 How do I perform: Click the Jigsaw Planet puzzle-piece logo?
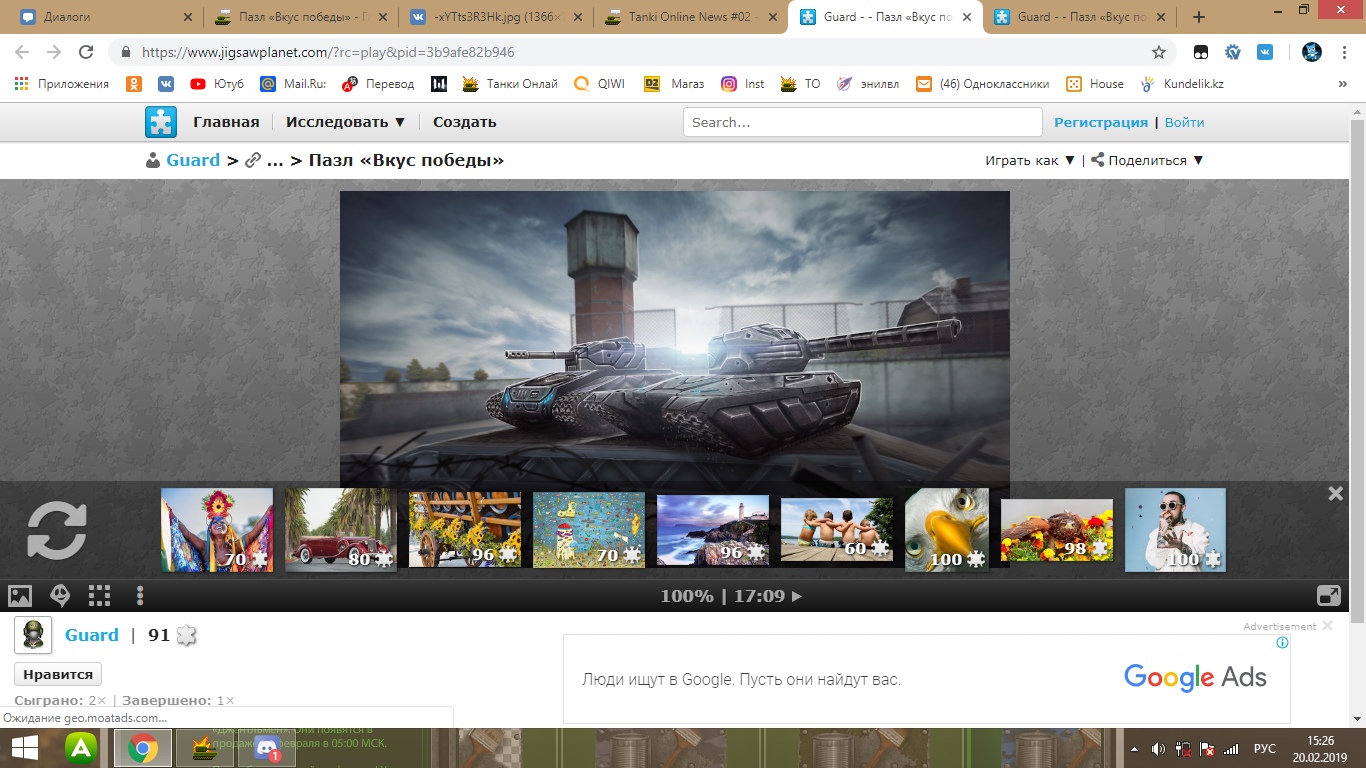[160, 122]
